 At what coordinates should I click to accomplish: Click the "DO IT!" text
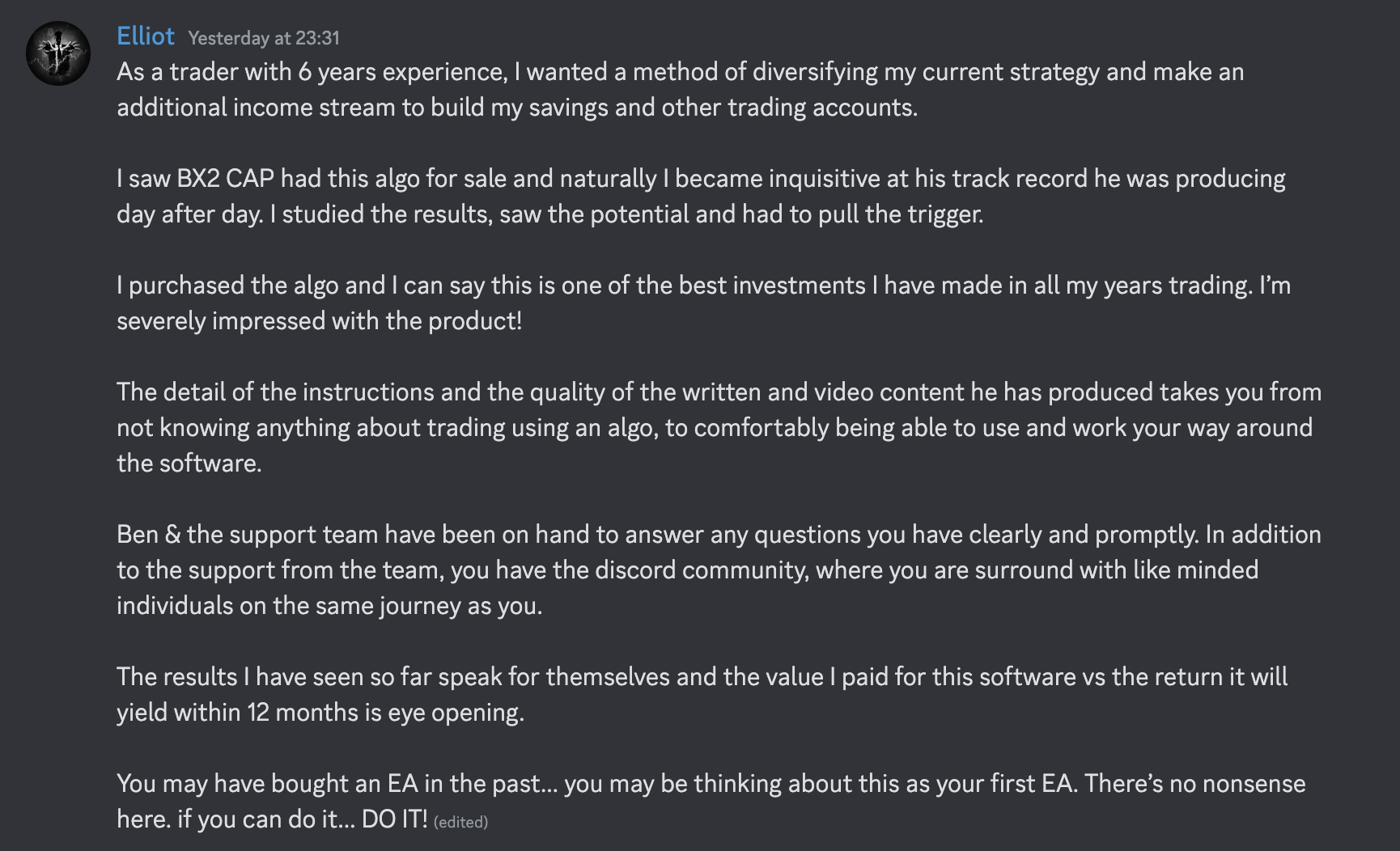click(x=394, y=819)
